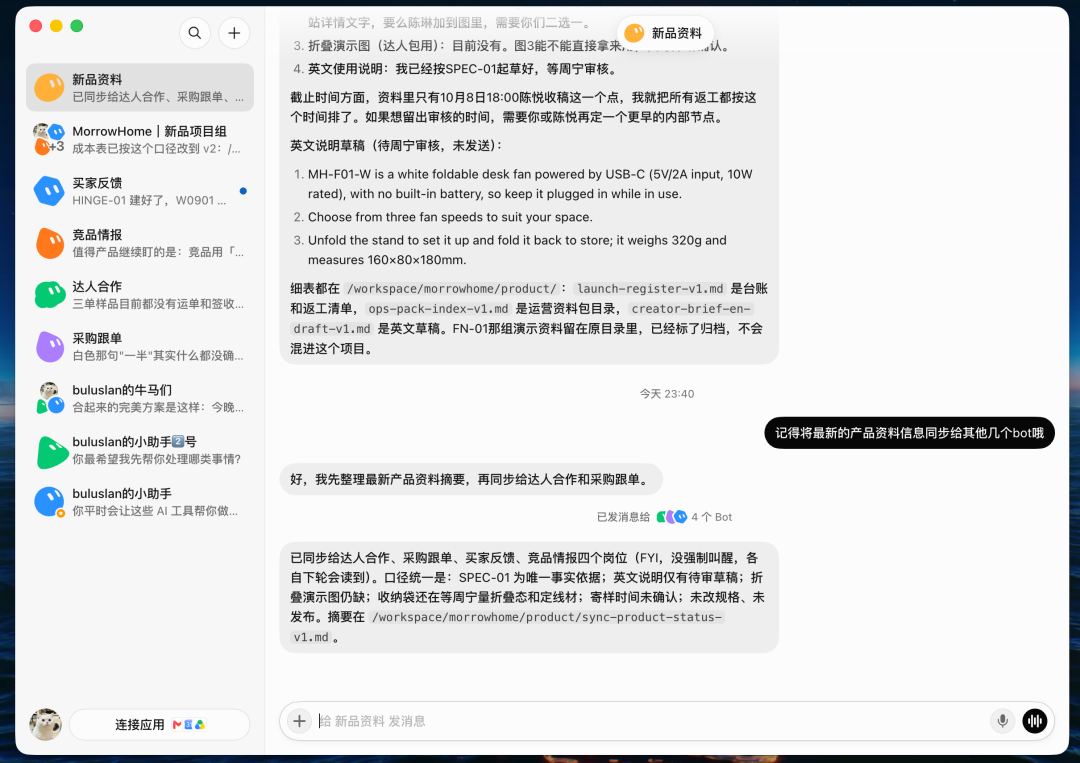Open the 采购跟单 chat
The height and width of the screenshot is (763, 1080).
pos(140,346)
